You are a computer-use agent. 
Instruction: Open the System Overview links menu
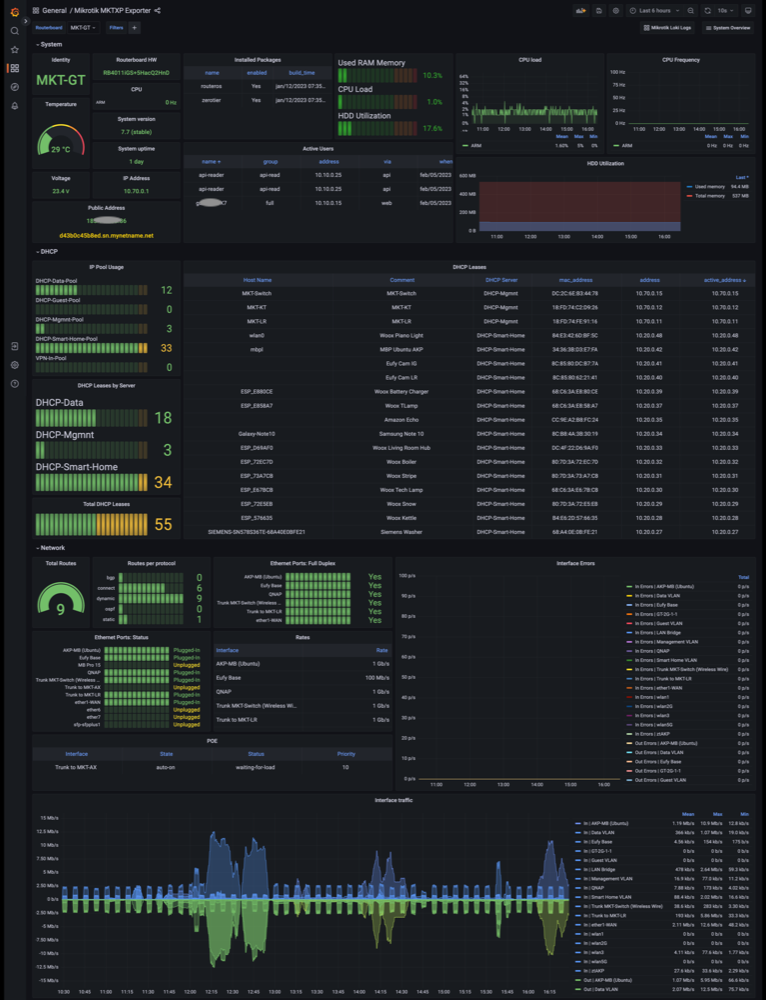click(728, 28)
